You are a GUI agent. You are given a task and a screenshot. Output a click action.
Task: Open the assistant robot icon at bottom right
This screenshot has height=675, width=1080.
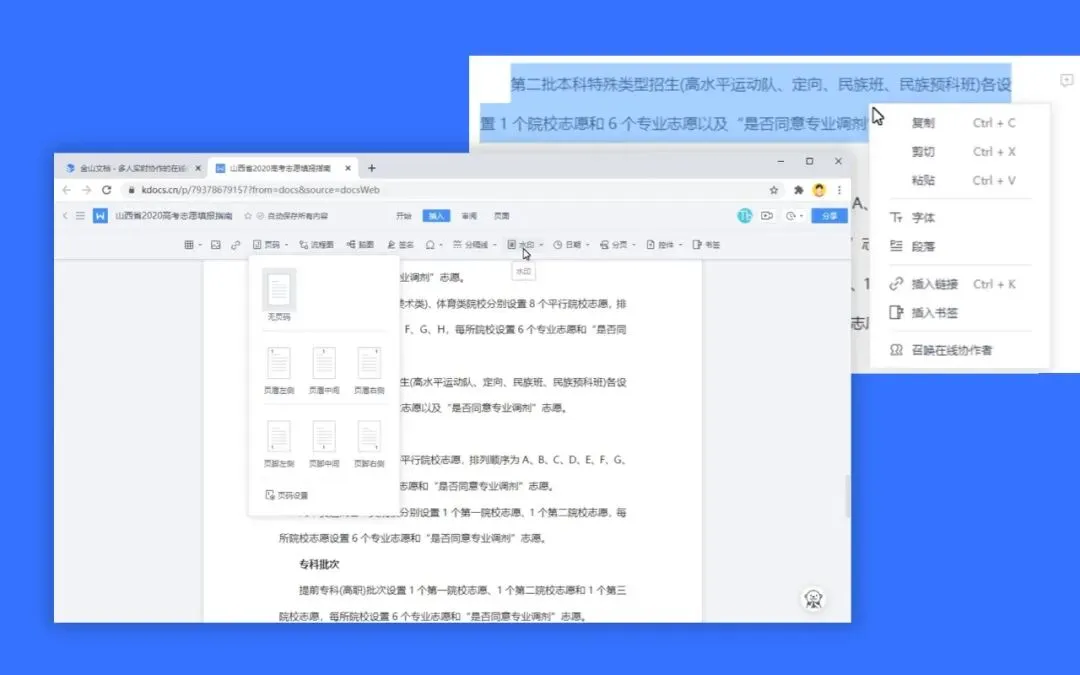click(813, 599)
